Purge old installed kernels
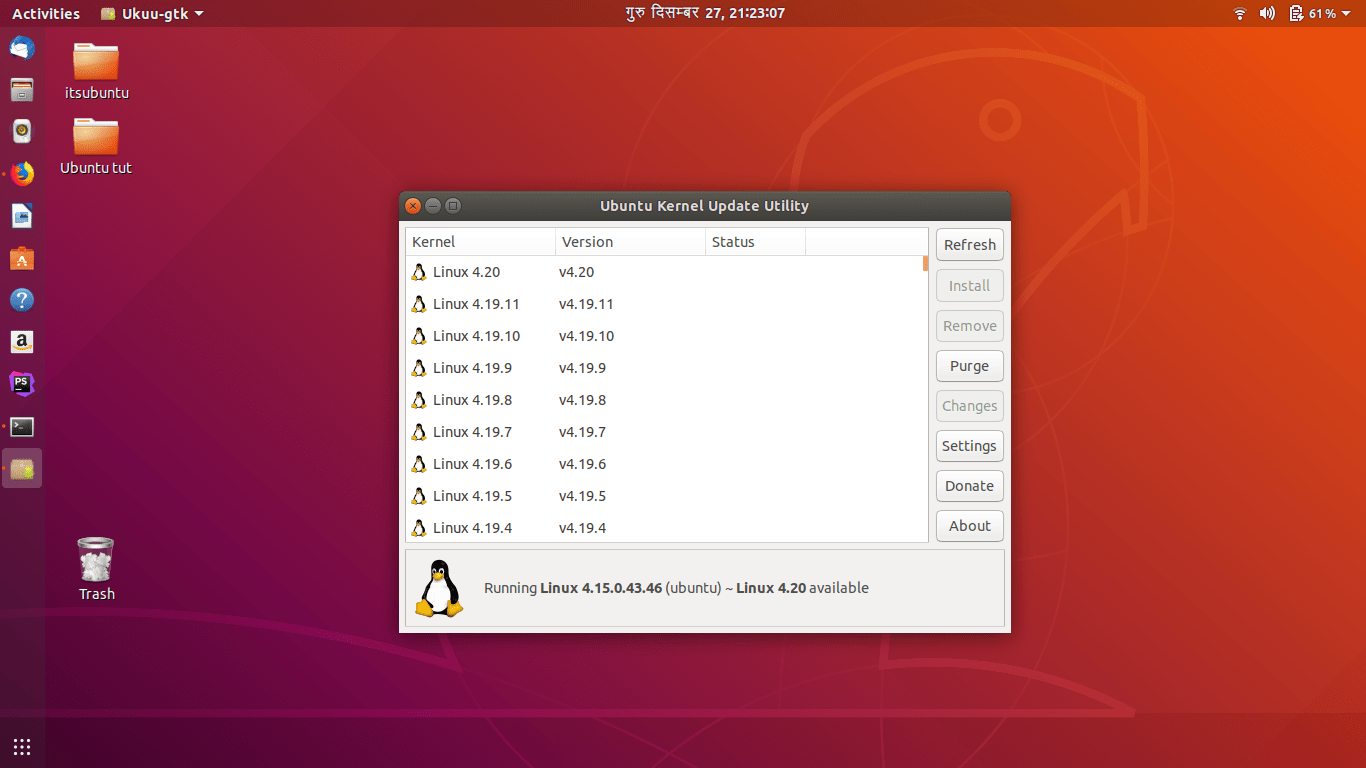 (x=969, y=366)
